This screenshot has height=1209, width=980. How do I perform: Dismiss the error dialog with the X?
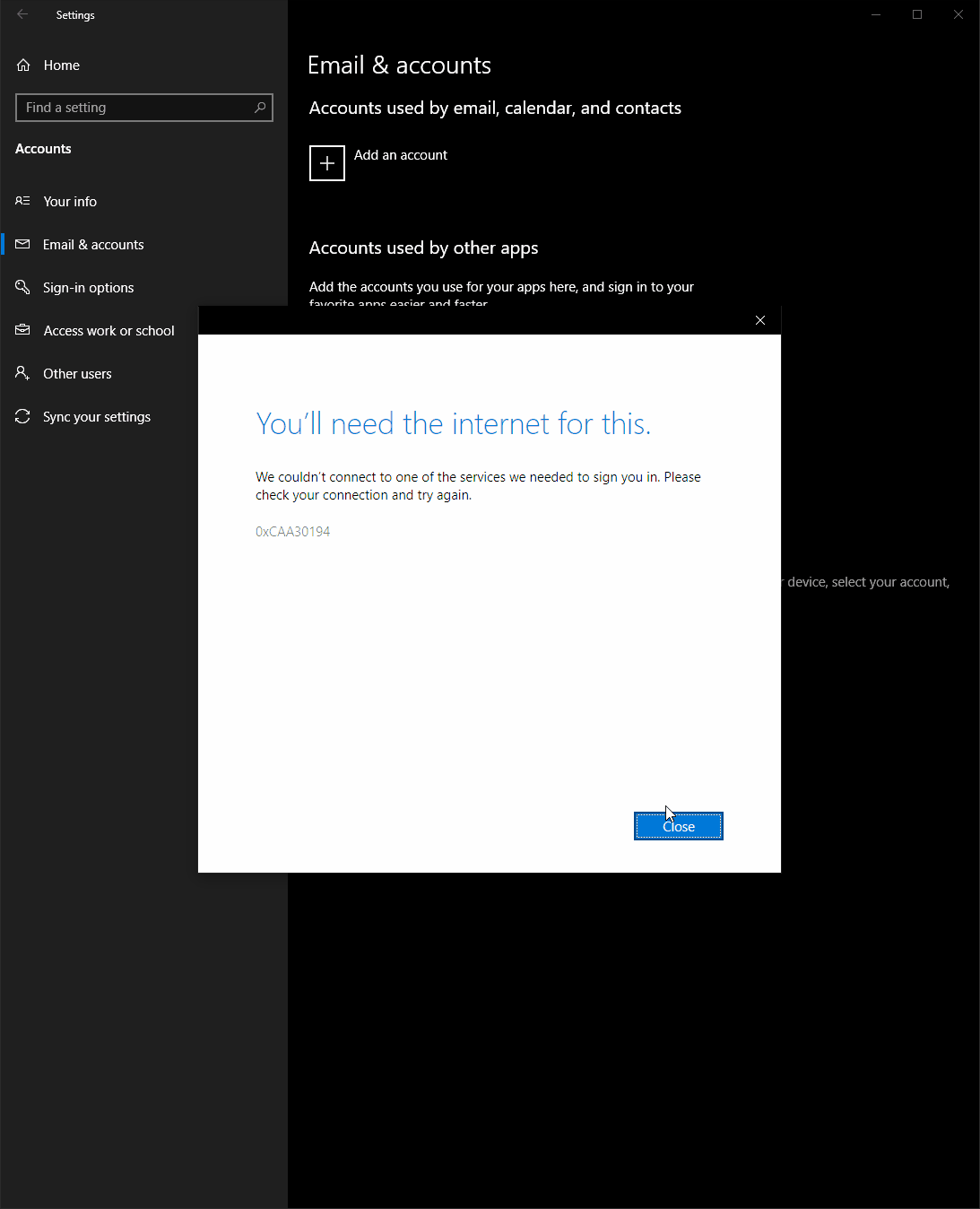[x=760, y=320]
